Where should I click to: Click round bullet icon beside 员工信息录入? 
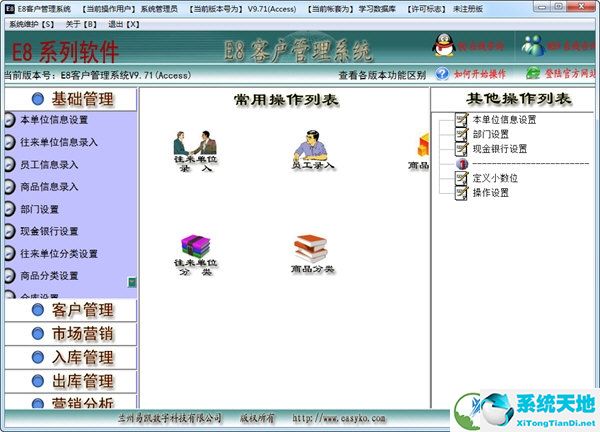click(x=9, y=165)
